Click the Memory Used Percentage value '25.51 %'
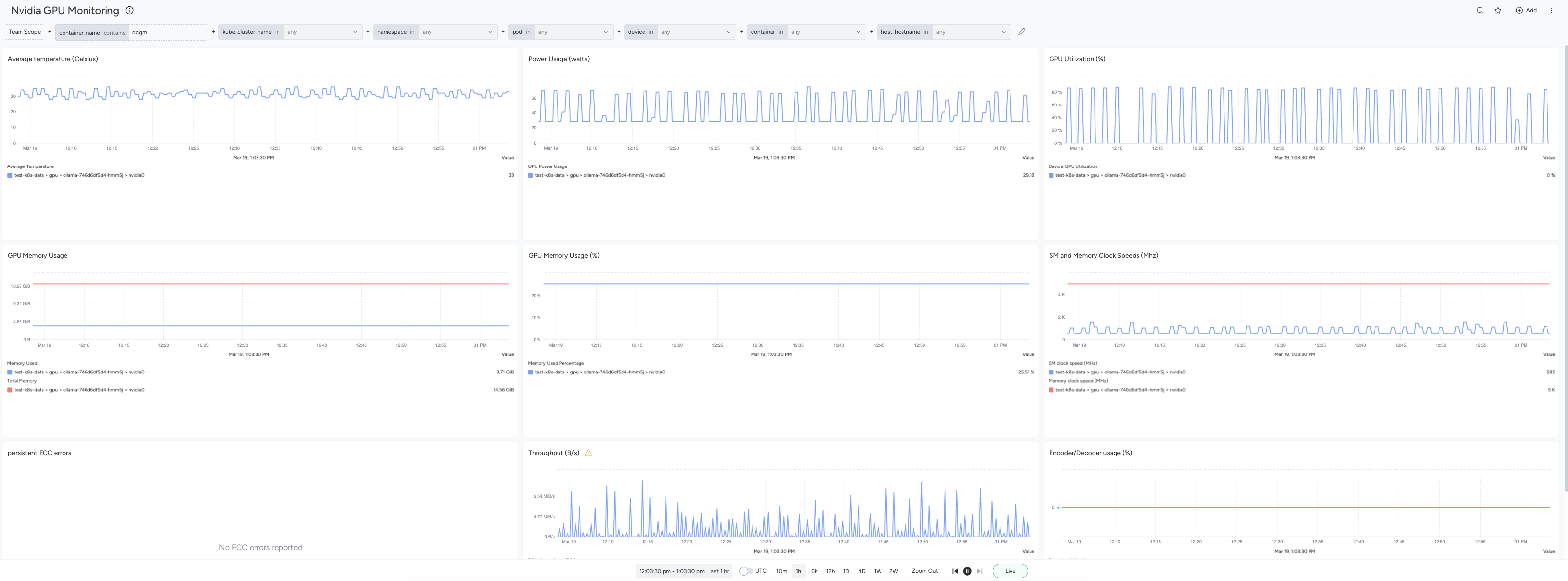The image size is (1568, 581). tap(1026, 372)
